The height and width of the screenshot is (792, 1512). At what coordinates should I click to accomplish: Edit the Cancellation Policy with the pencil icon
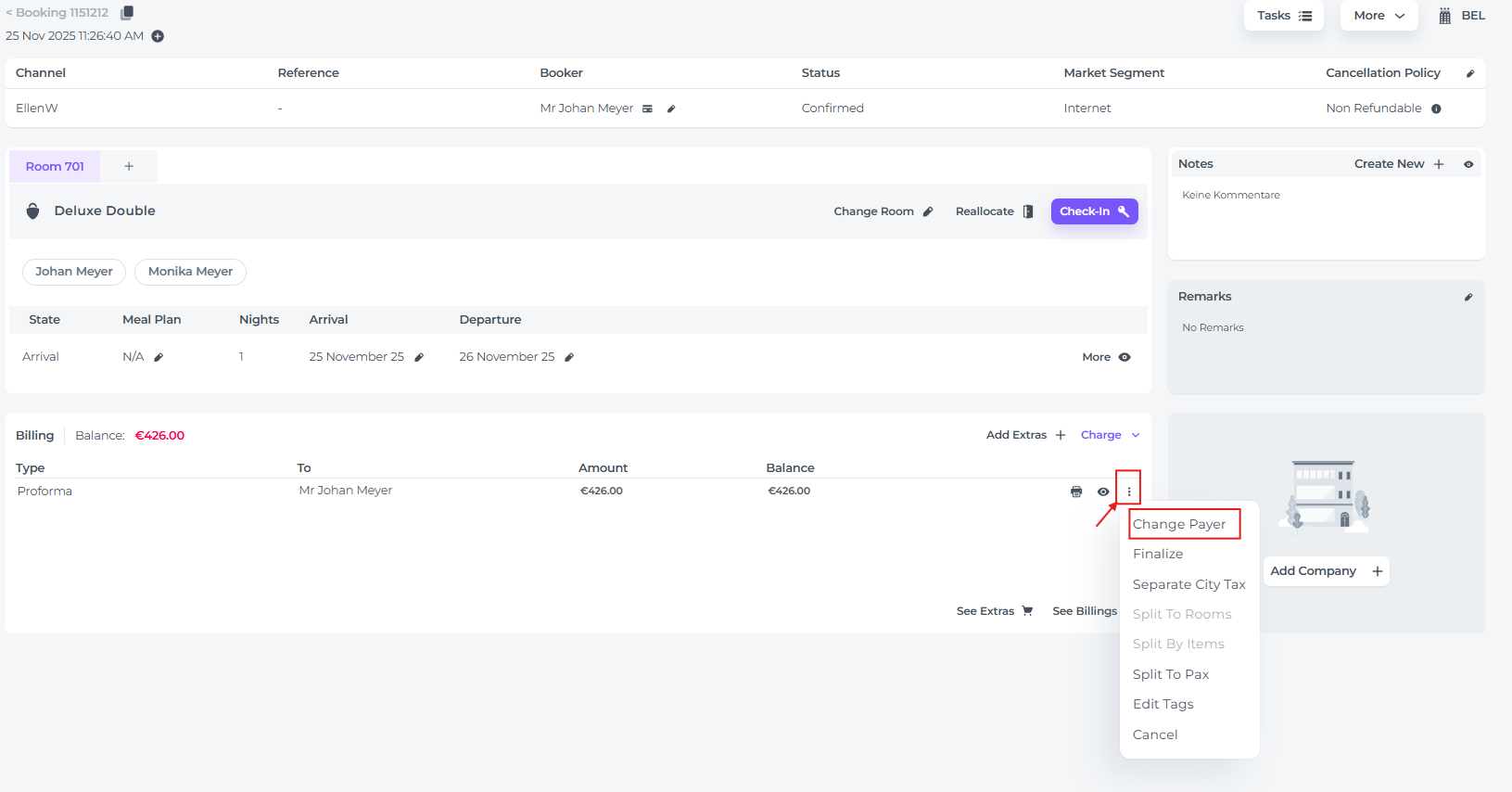click(x=1470, y=73)
